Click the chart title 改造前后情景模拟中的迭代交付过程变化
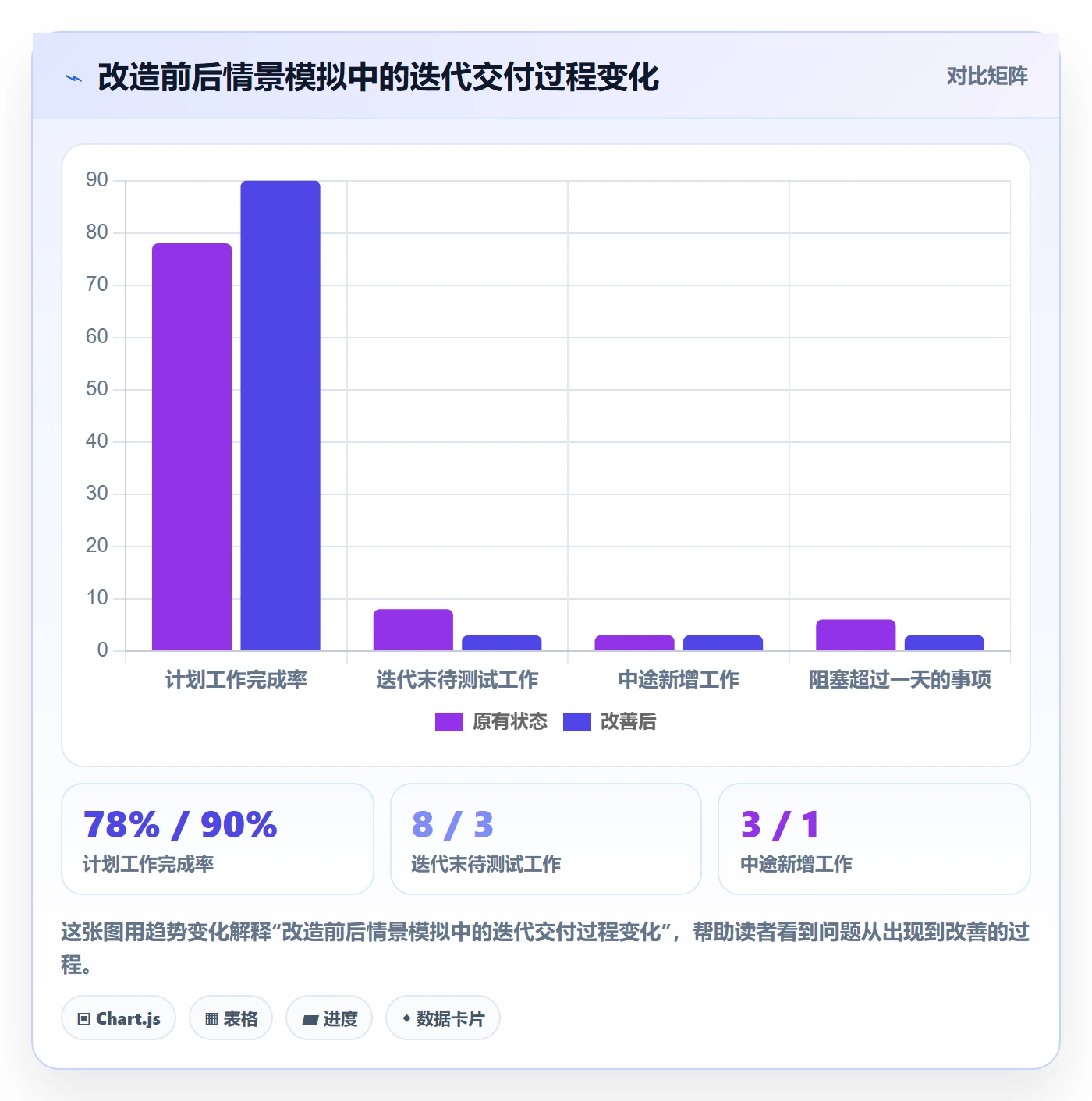This screenshot has height=1101, width=1092. tap(378, 77)
